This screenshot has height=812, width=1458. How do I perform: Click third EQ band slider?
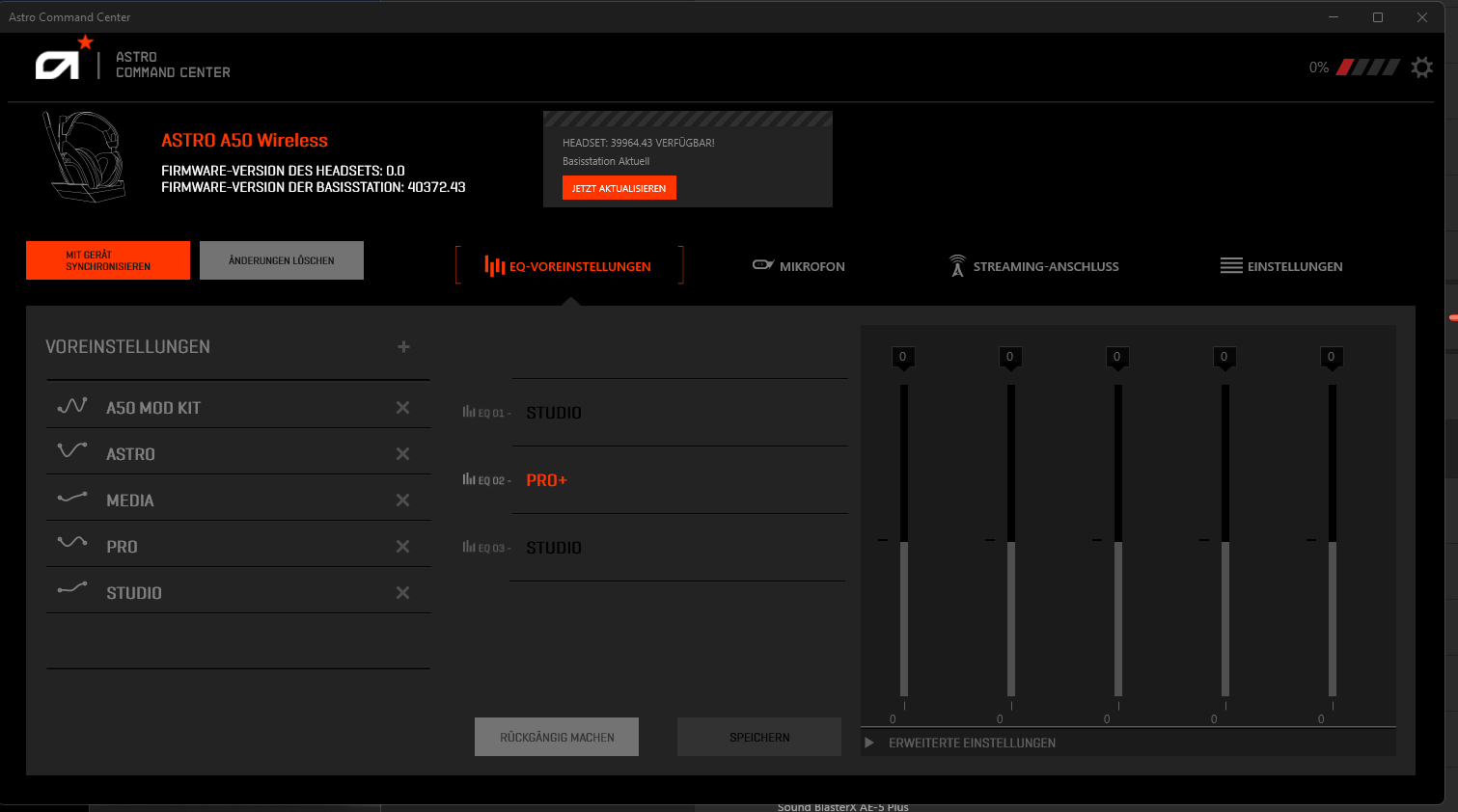pos(1118,541)
